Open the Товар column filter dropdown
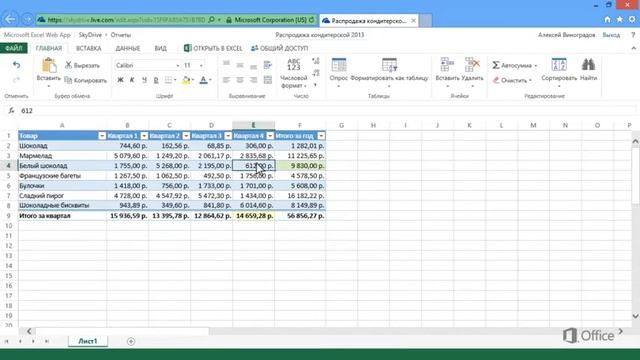The image size is (640, 360). pyautogui.click(x=102, y=136)
